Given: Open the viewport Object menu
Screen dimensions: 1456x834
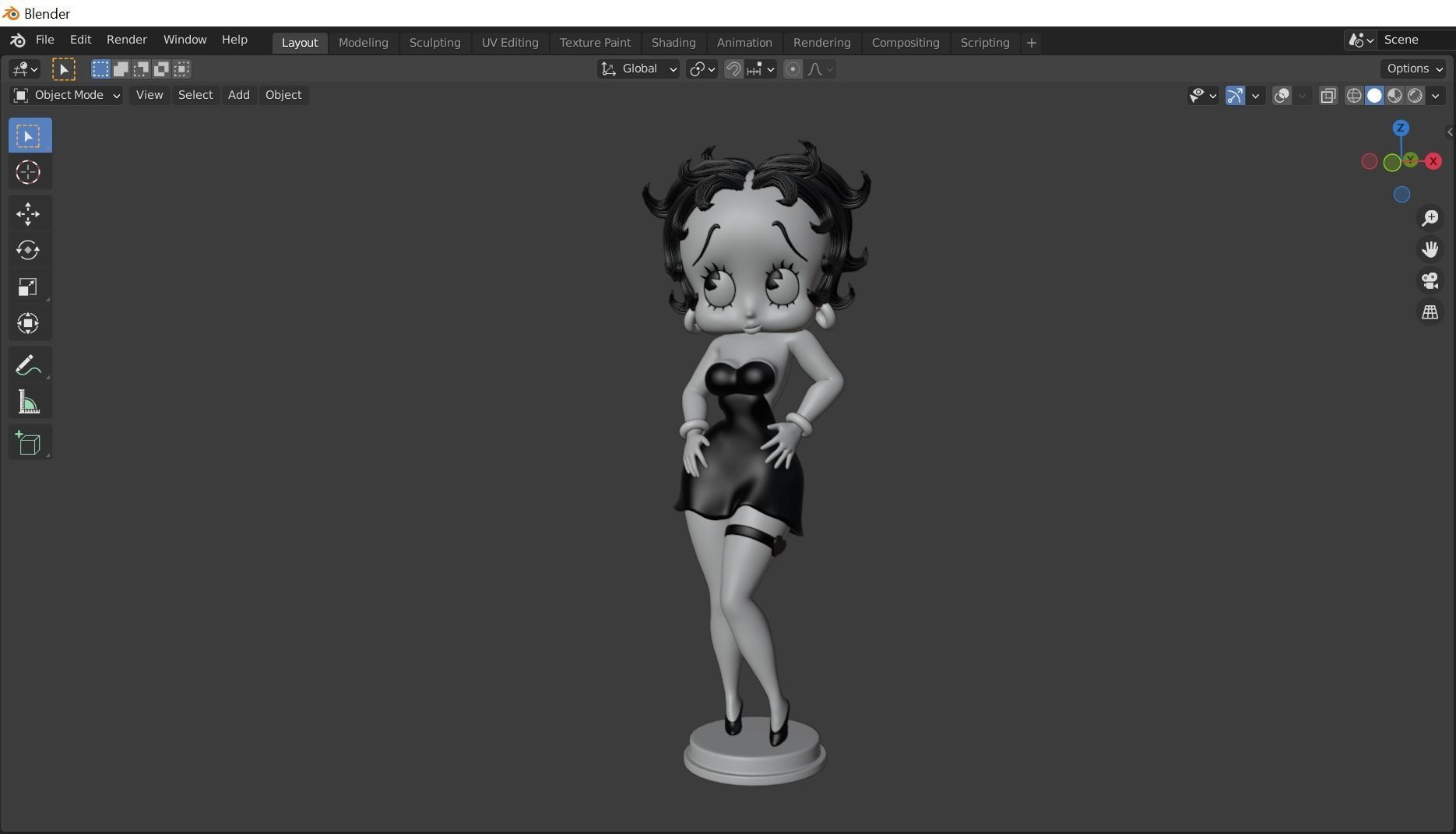Looking at the screenshot, I should tap(283, 95).
